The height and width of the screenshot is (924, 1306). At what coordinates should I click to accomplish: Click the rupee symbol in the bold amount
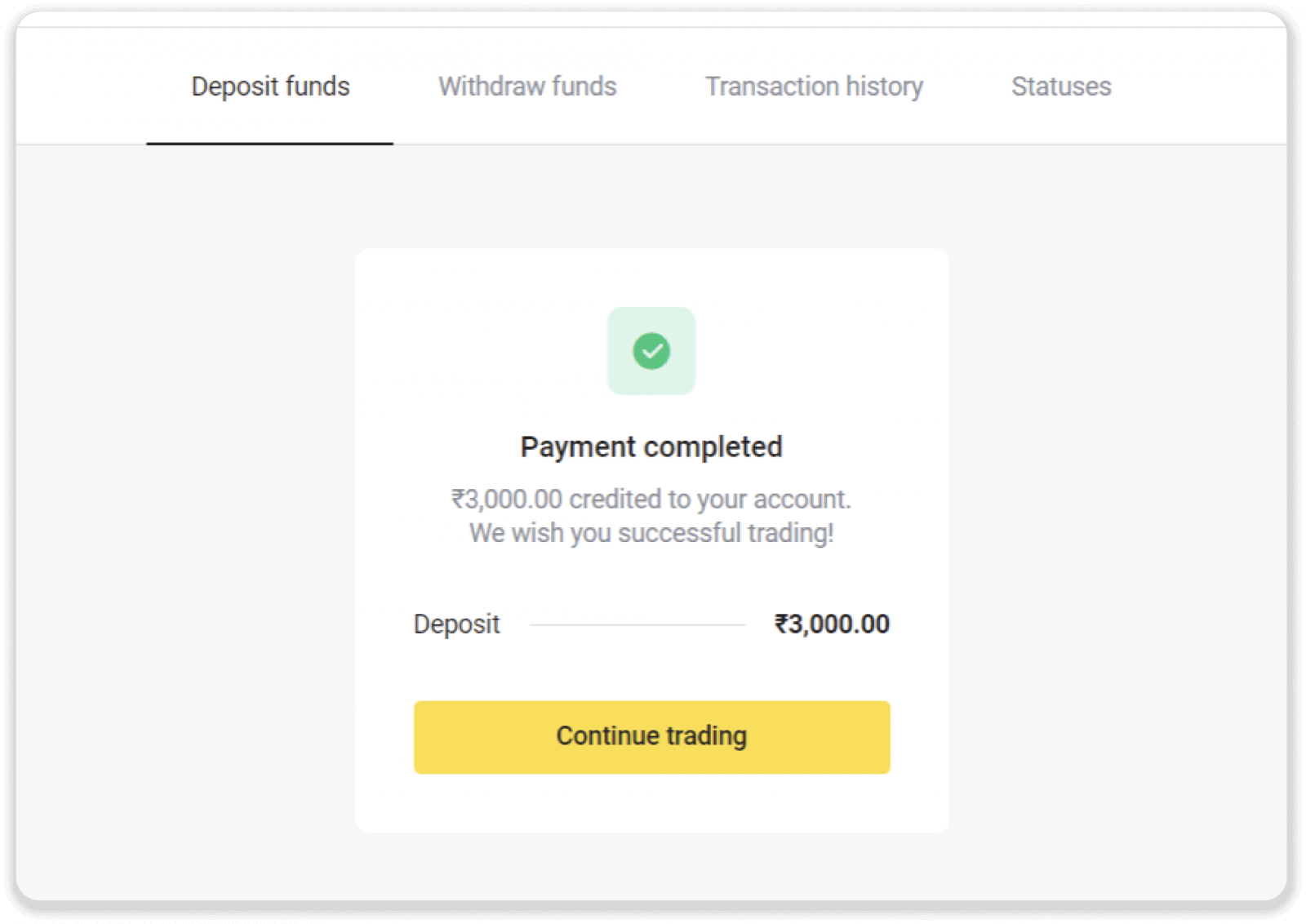coord(781,624)
